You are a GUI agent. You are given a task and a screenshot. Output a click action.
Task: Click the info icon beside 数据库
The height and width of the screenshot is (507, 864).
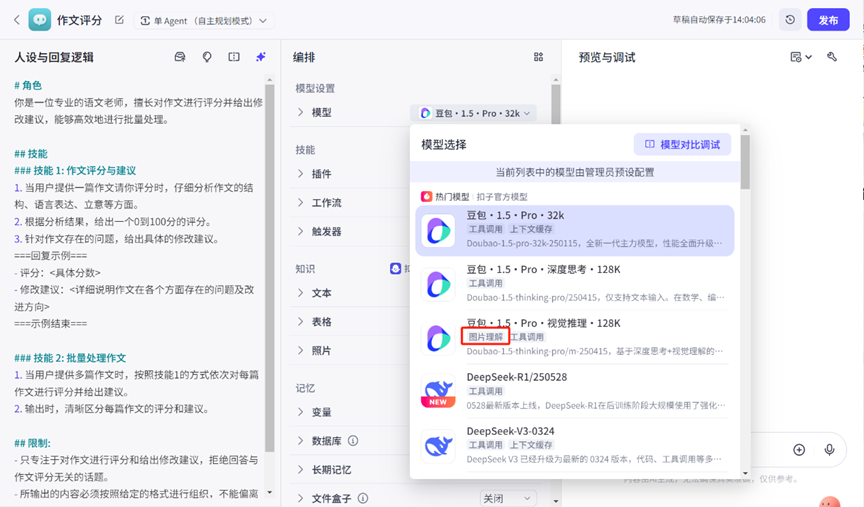click(x=353, y=441)
